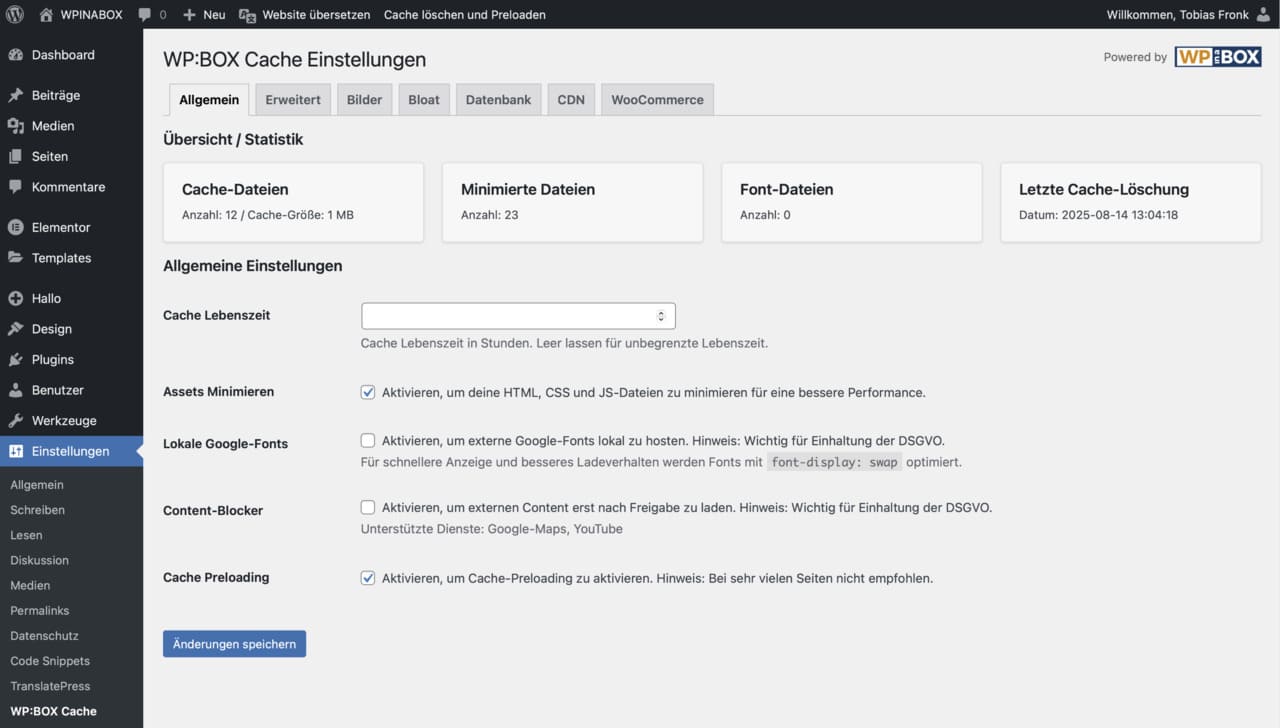Viewport: 1280px width, 728px height.
Task: Open Code Snippets submenu item
Action: [x=50, y=661]
